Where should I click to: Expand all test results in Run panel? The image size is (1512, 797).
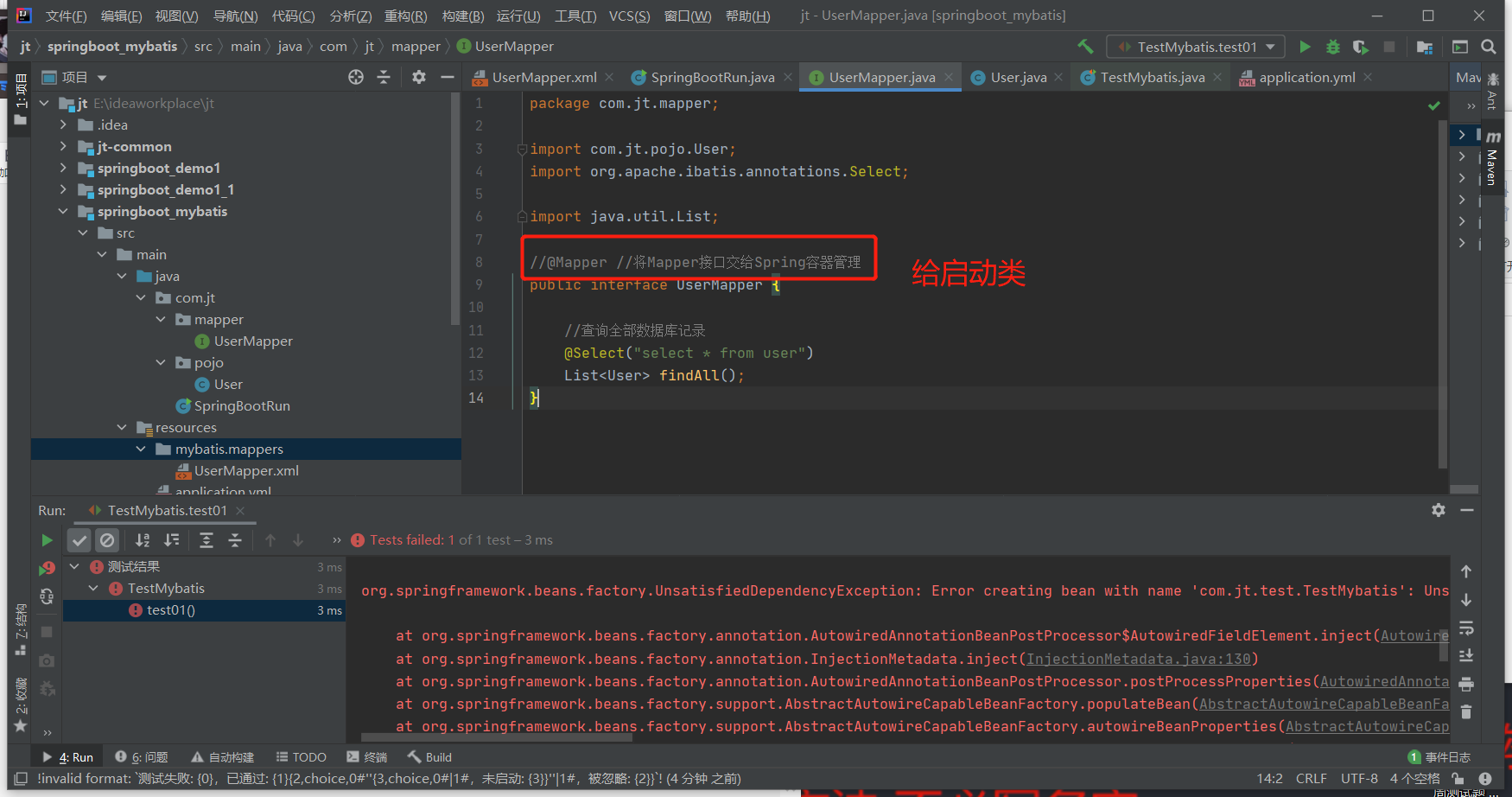pyautogui.click(x=206, y=540)
